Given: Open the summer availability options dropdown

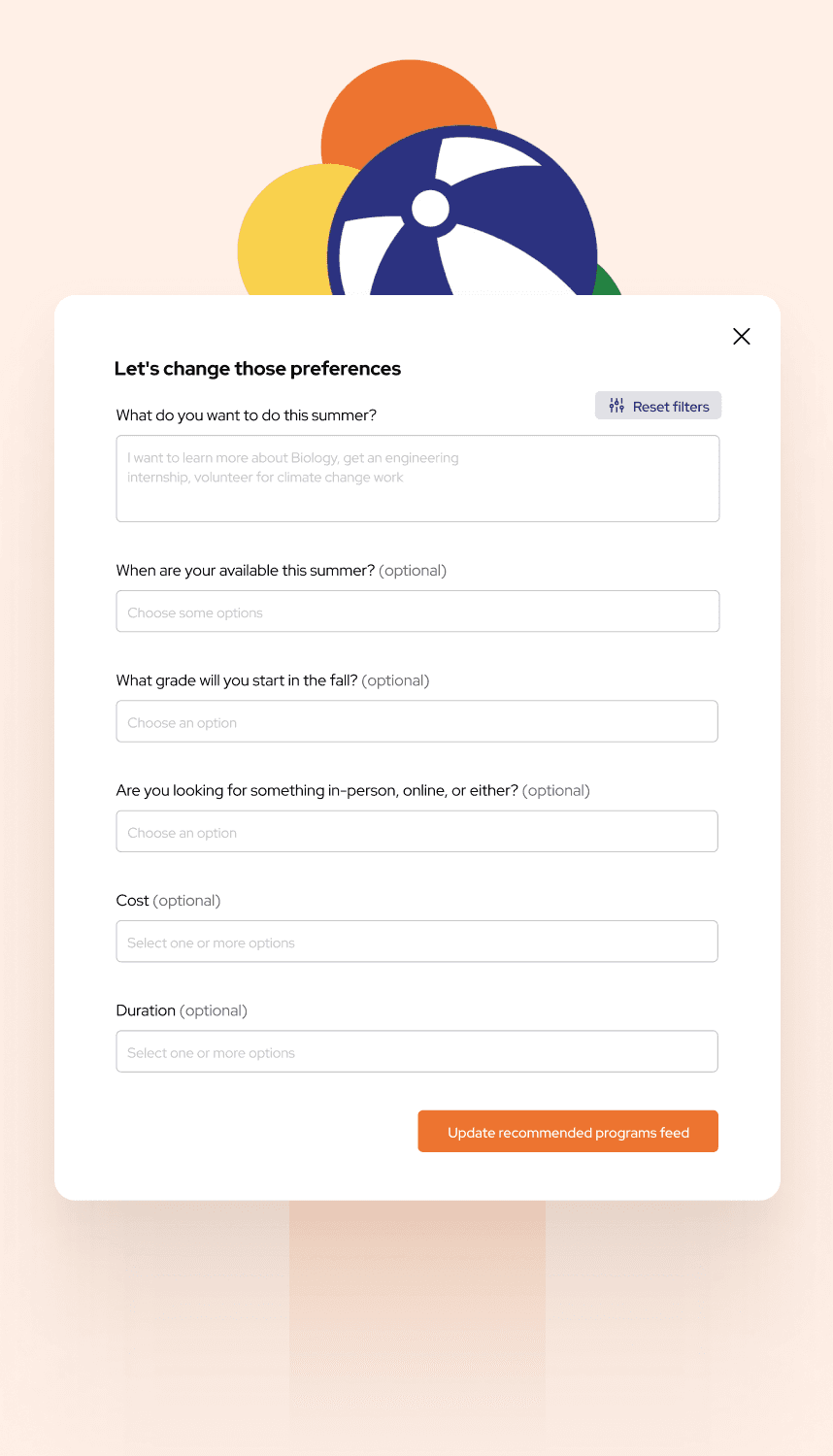Looking at the screenshot, I should coord(417,612).
